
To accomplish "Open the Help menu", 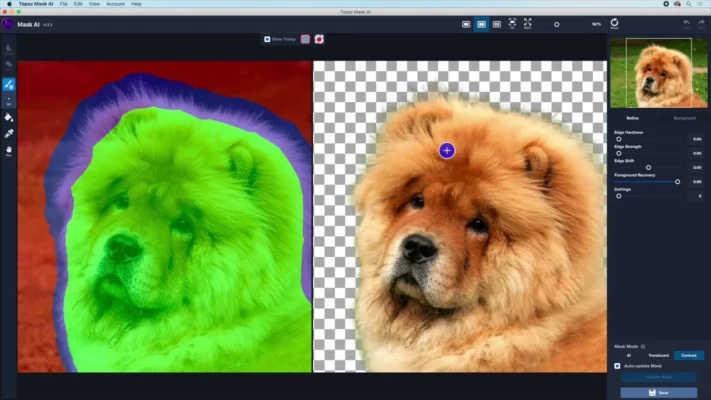I will pyautogui.click(x=136, y=4).
